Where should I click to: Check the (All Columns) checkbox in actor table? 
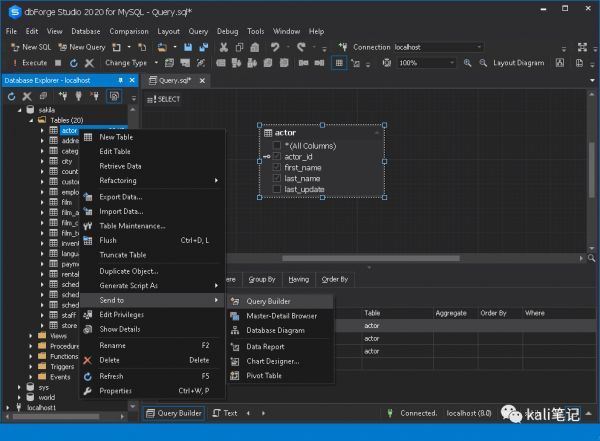[277, 146]
